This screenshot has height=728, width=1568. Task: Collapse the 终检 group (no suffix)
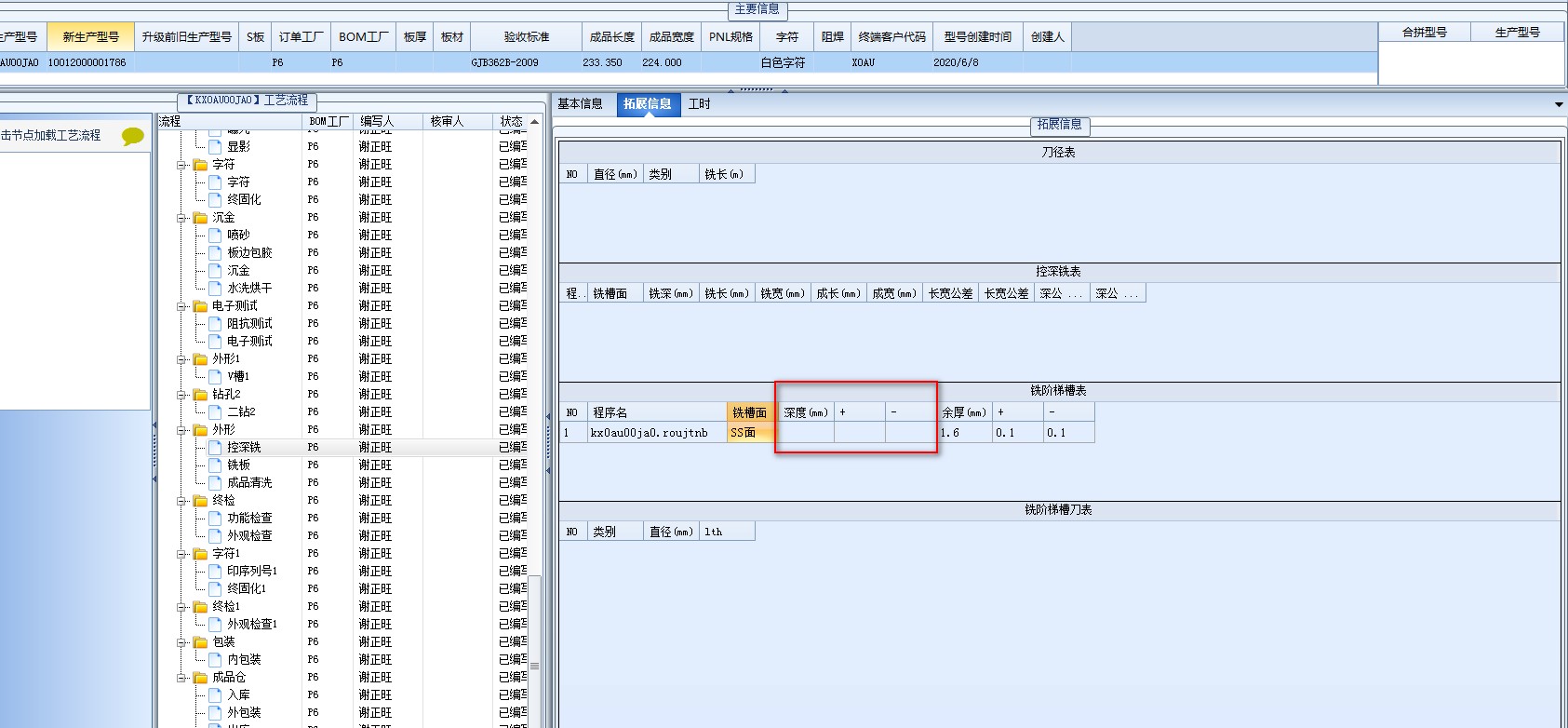tap(182, 501)
